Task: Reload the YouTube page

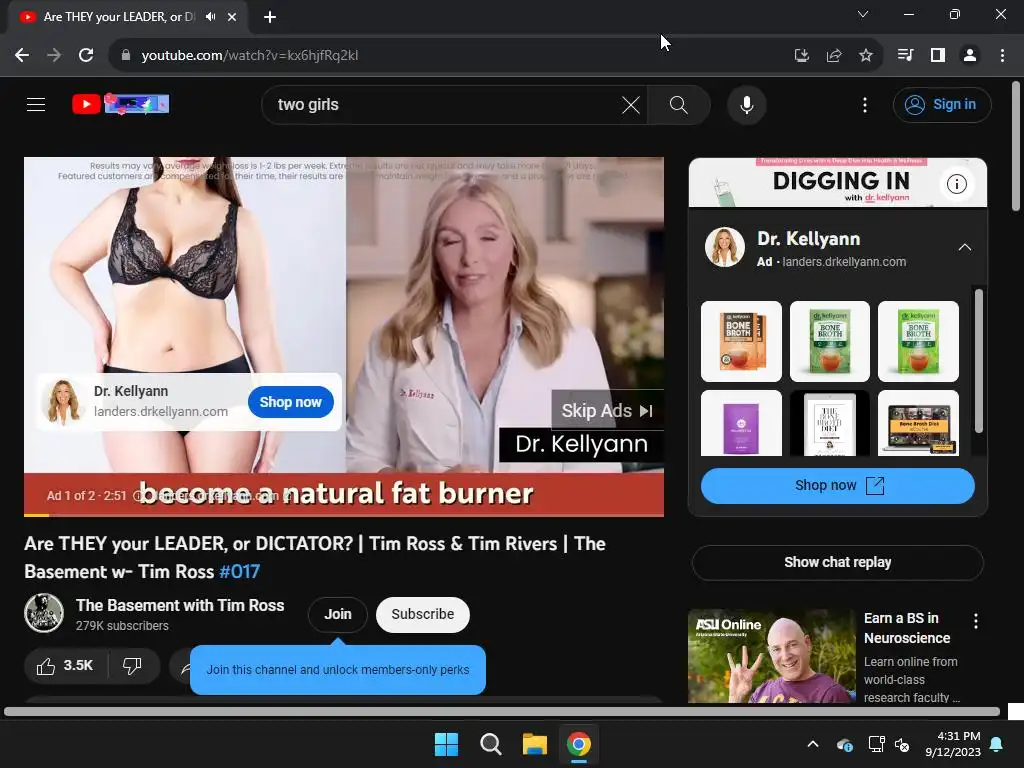Action: tap(86, 56)
